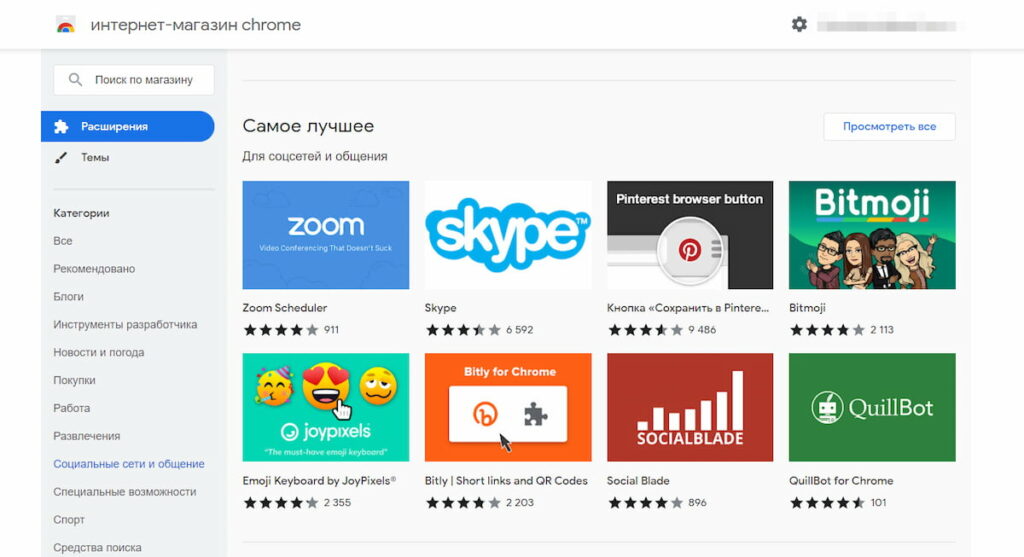Open the Zoom Scheduler thumbnail
Image resolution: width=1024 pixels, height=557 pixels.
325,235
